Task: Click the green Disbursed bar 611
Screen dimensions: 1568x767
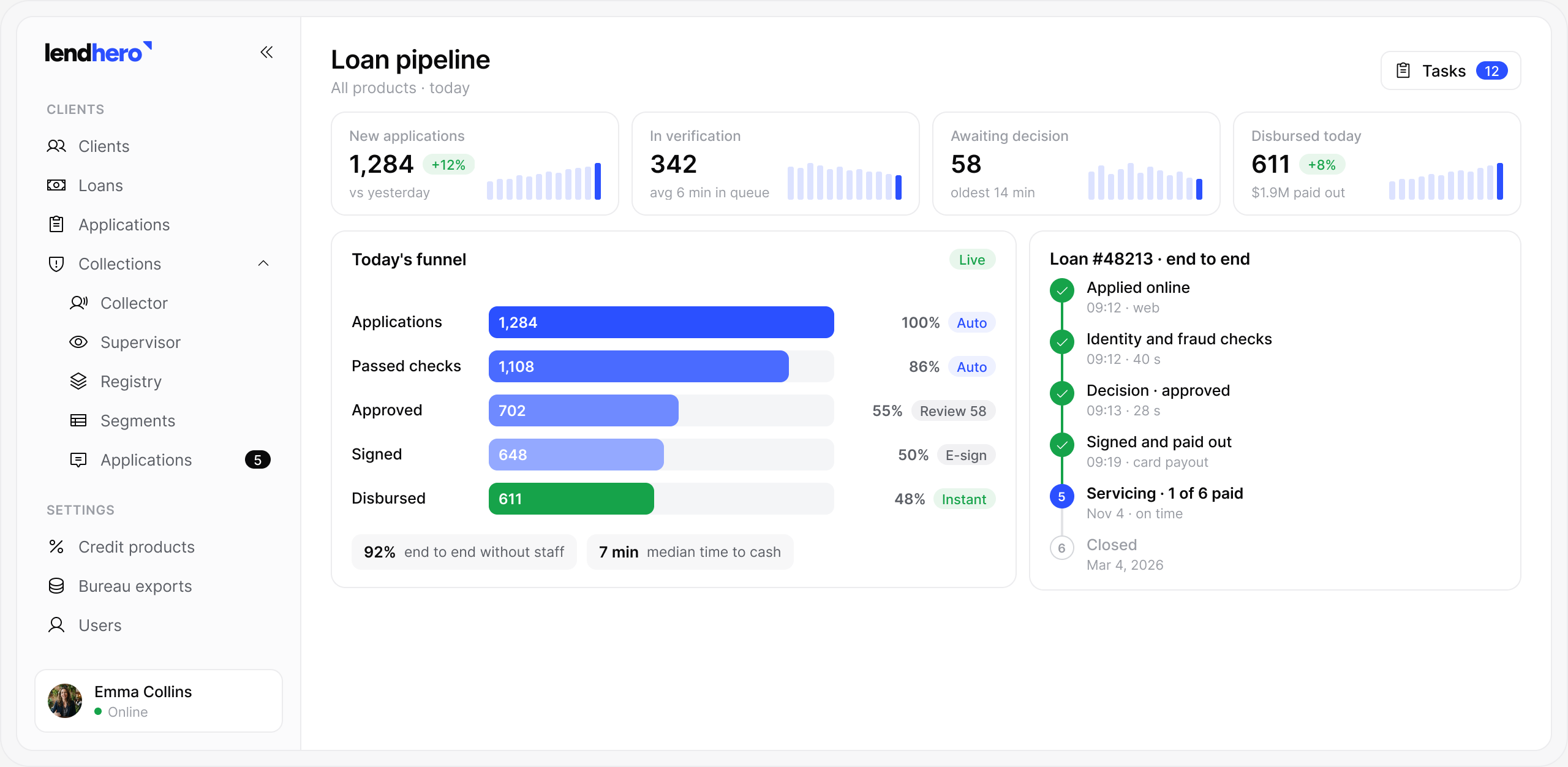Action: tap(571, 499)
